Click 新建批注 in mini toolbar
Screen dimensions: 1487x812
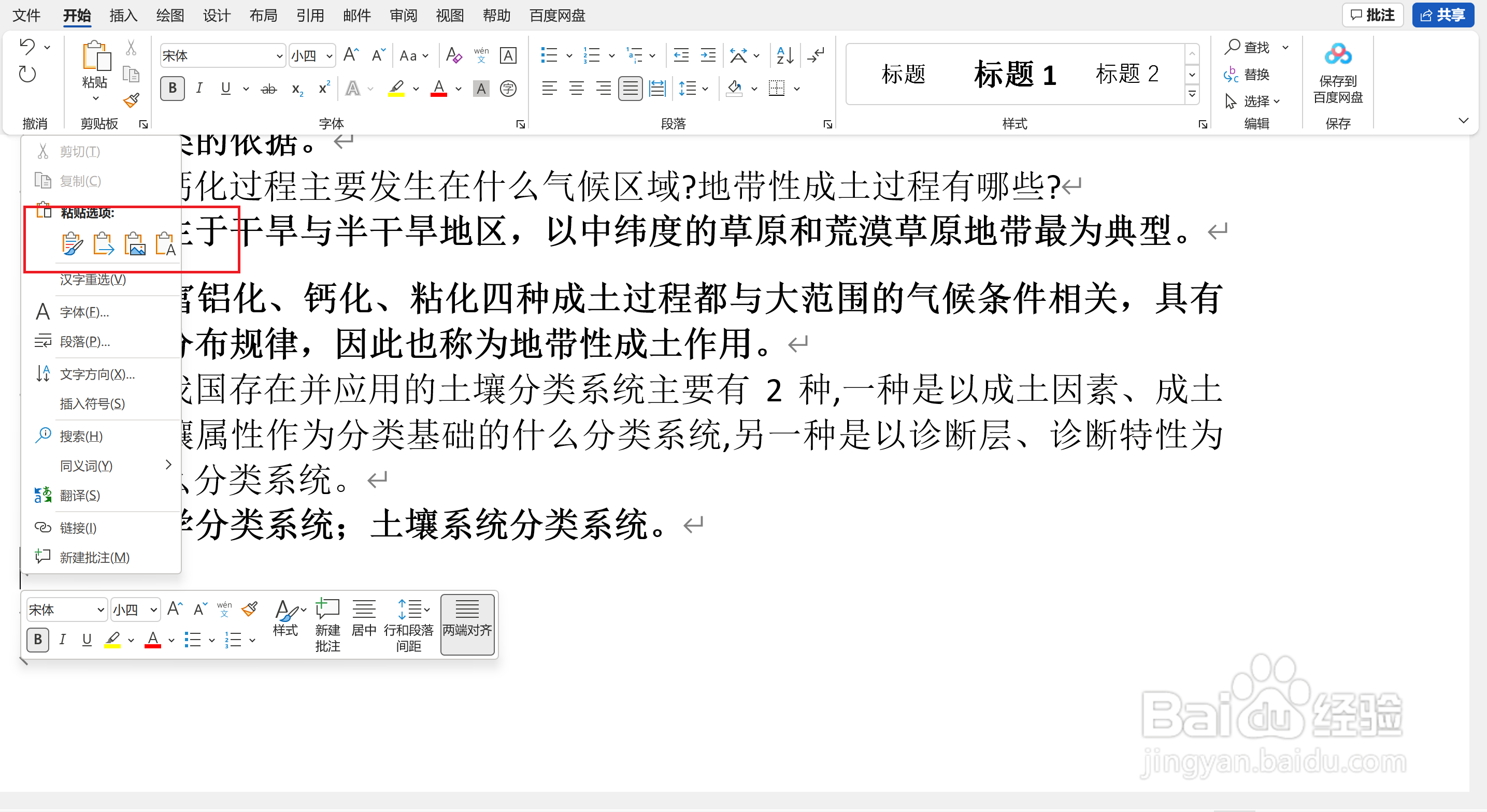[x=327, y=625]
